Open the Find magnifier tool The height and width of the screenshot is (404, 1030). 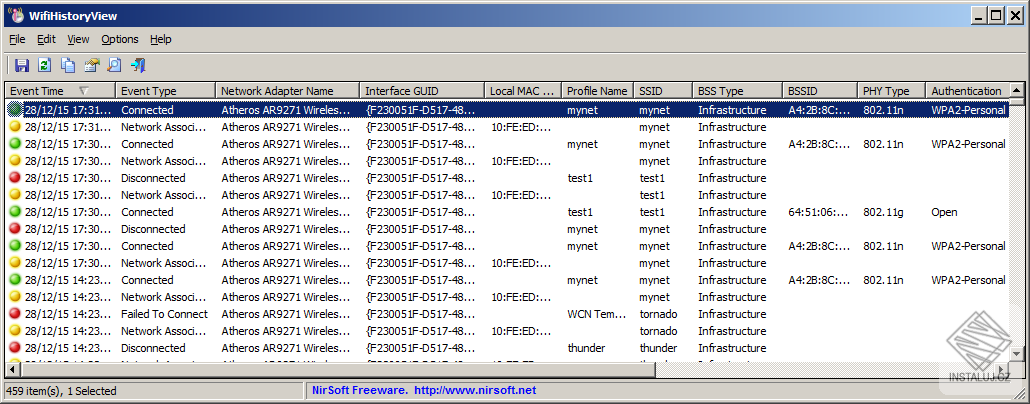(114, 65)
